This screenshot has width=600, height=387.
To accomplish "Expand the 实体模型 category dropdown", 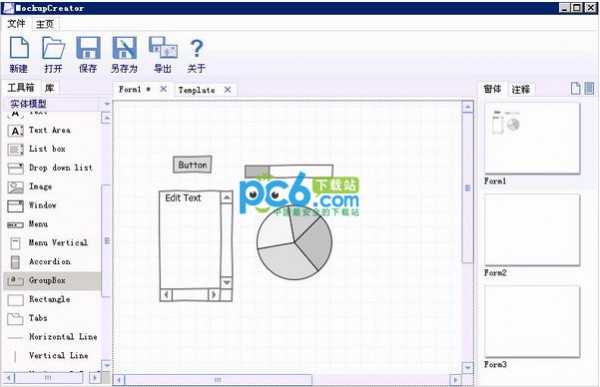I will 107,104.
